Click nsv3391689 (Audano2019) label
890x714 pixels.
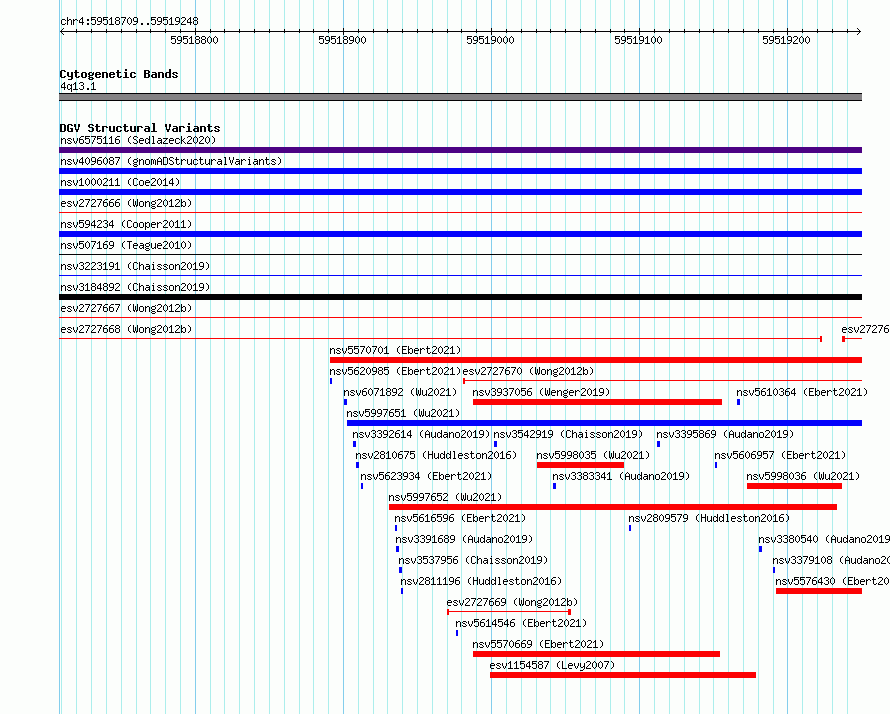[464, 539]
